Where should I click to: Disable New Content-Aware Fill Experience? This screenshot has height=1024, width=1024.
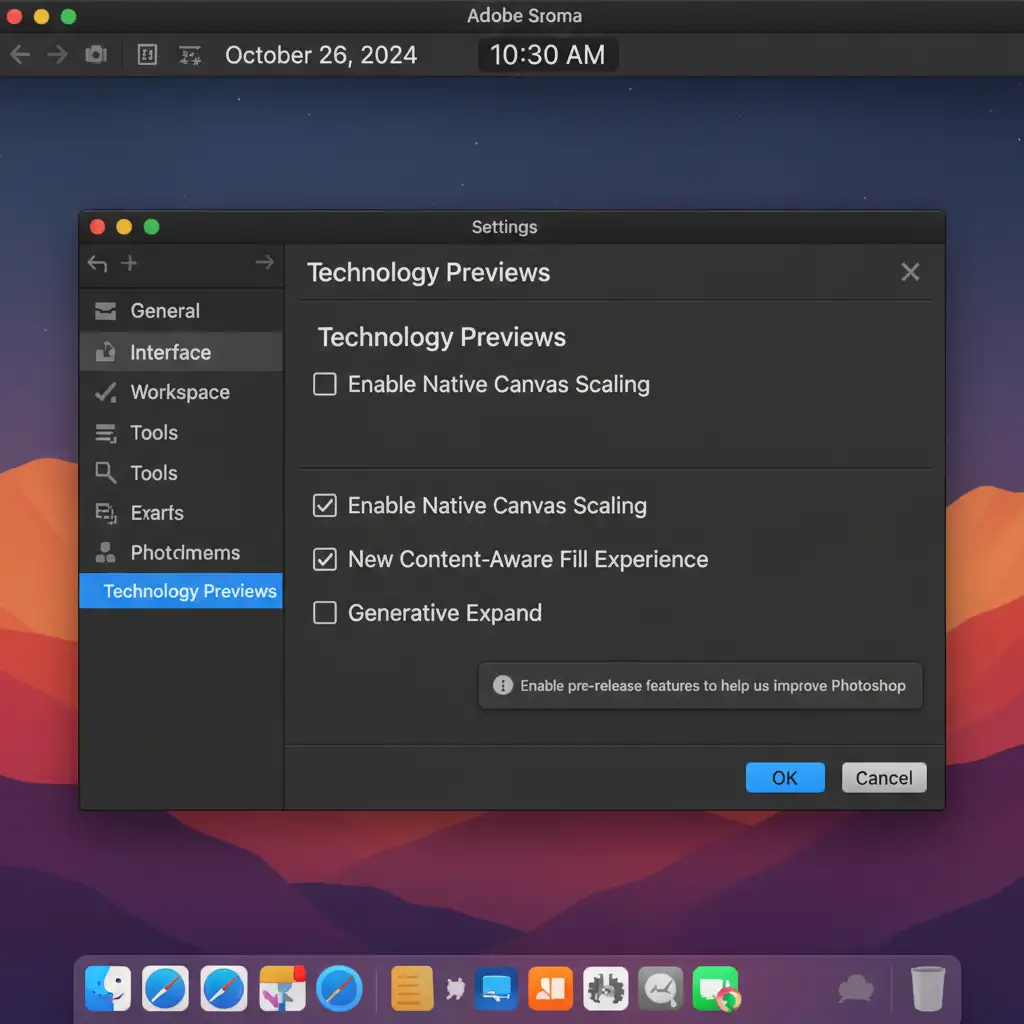coord(325,559)
